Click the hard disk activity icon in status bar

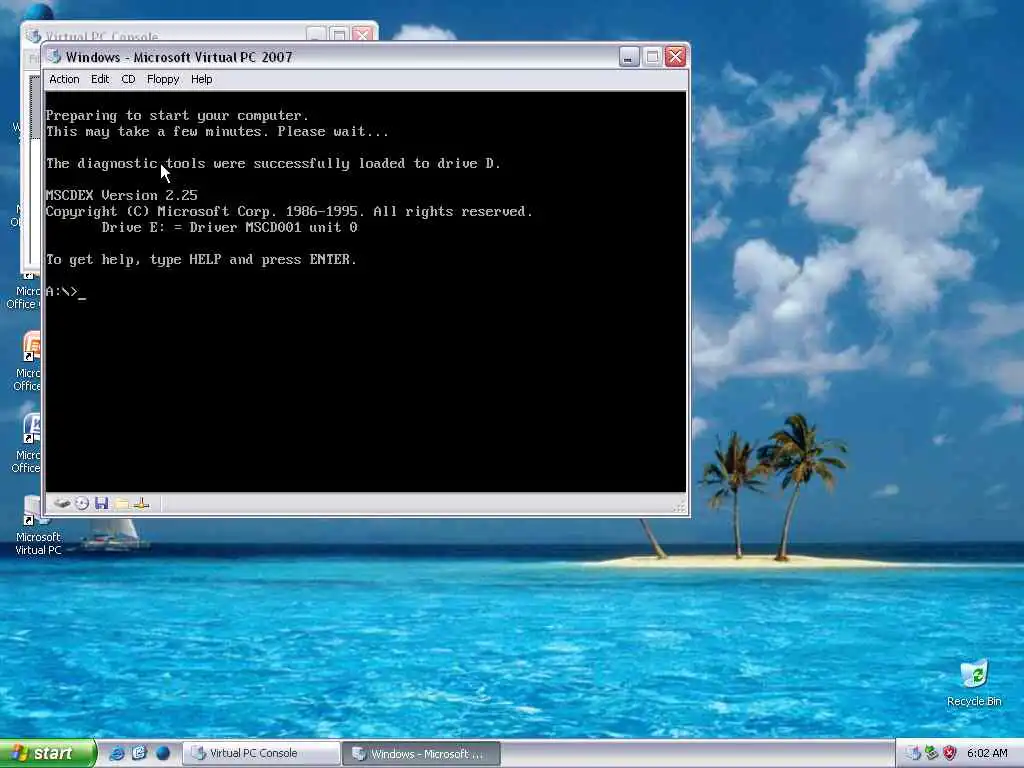tap(62, 504)
